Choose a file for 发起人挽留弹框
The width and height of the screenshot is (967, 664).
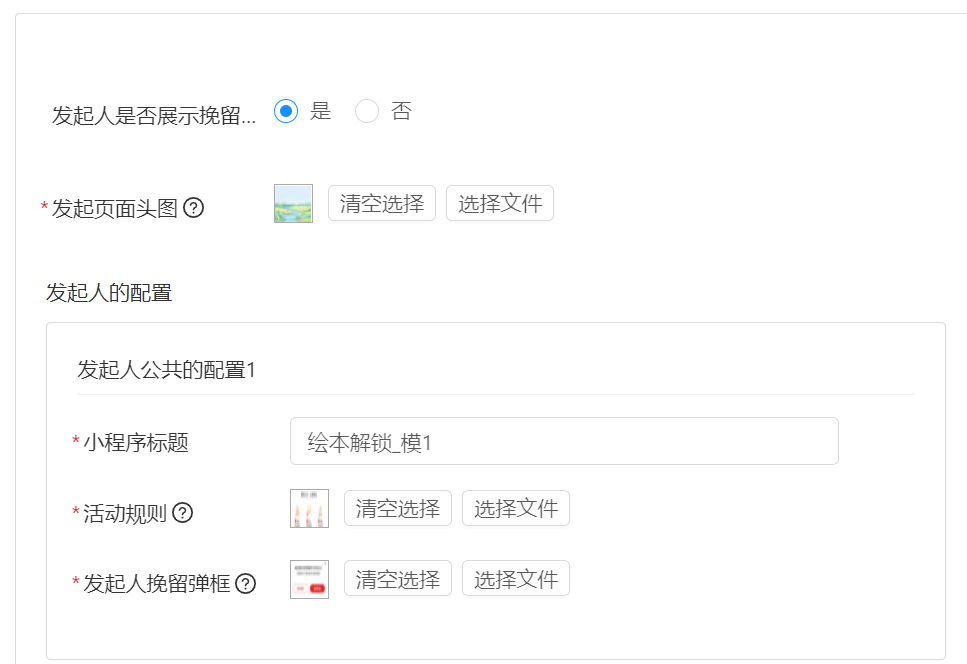tap(515, 579)
